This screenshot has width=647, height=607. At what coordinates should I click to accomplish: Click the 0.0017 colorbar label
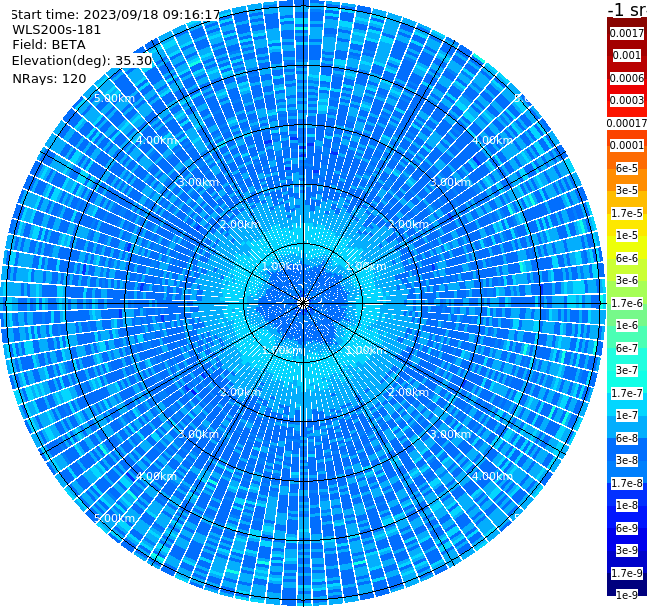[627, 33]
